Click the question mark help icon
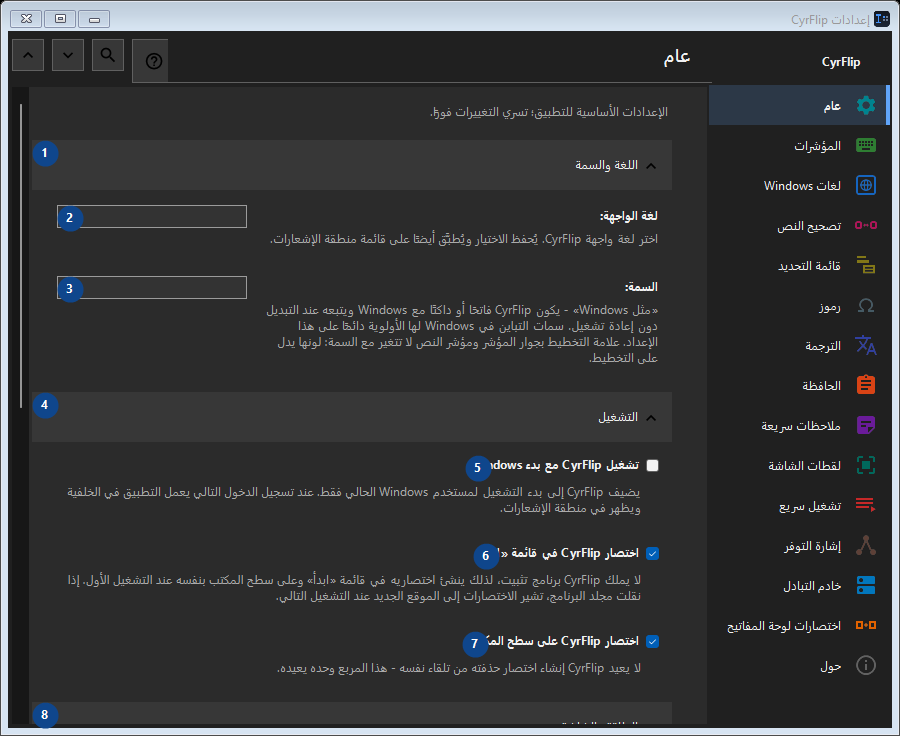Viewport: 900px width, 736px height. [154, 61]
